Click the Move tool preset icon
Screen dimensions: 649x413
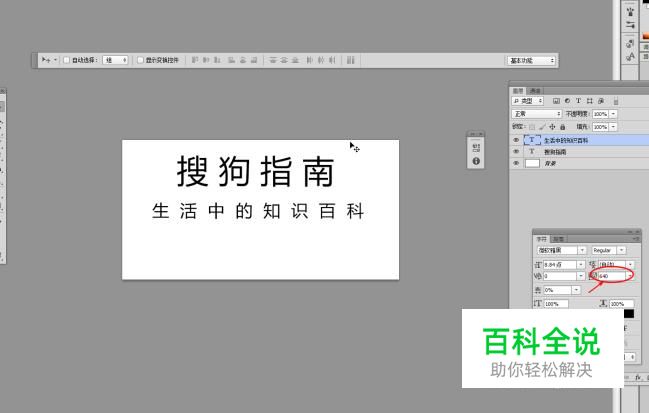pyautogui.click(x=48, y=60)
